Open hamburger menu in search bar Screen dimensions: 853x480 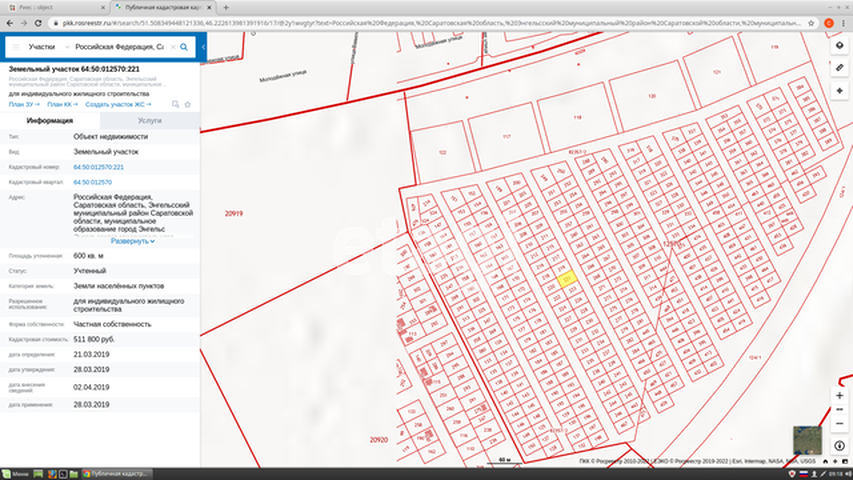click(15, 47)
